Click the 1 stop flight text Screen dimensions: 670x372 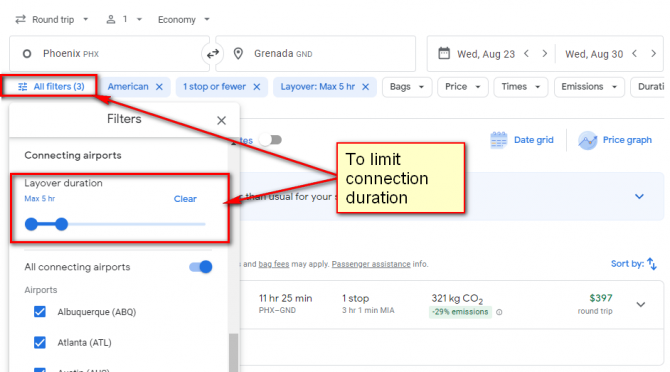pos(355,299)
